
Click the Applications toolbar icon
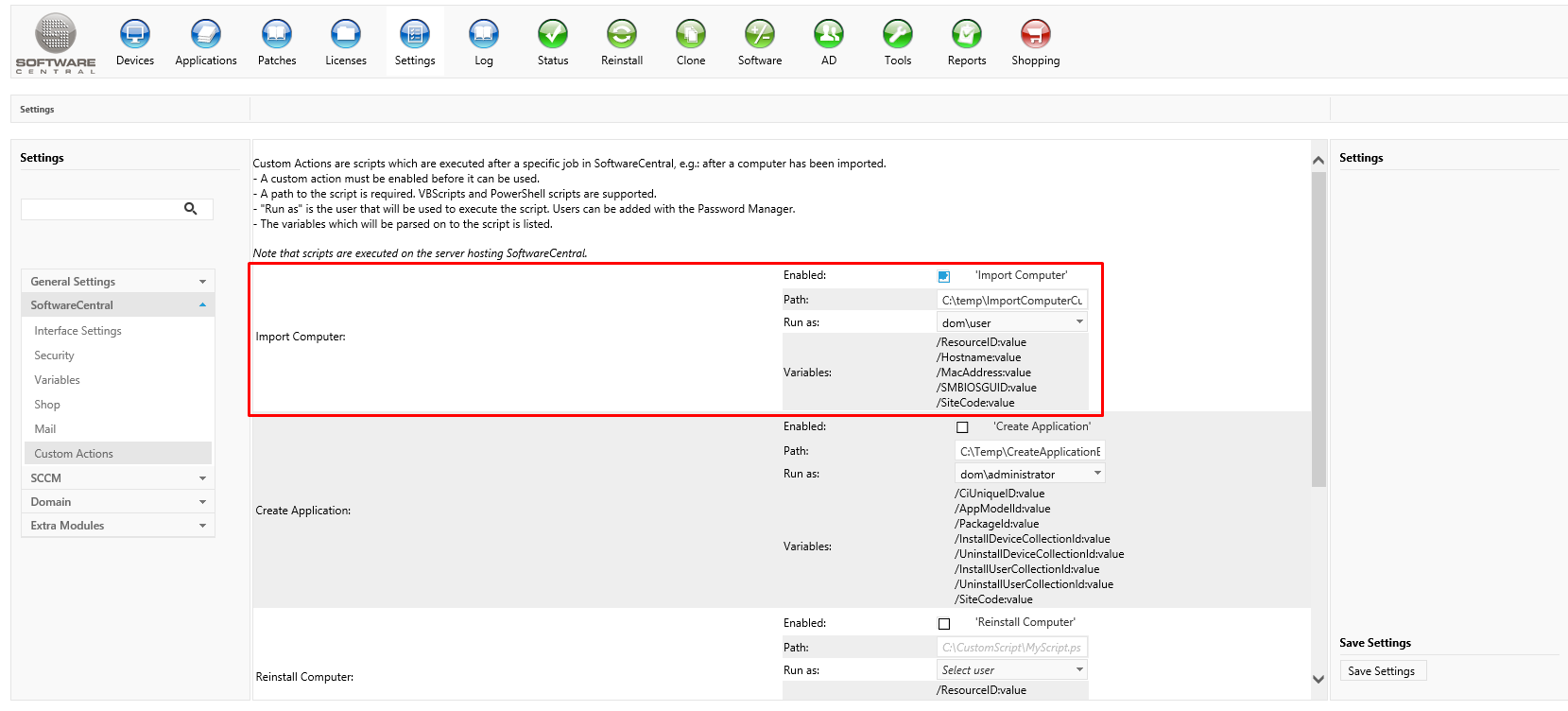[206, 35]
